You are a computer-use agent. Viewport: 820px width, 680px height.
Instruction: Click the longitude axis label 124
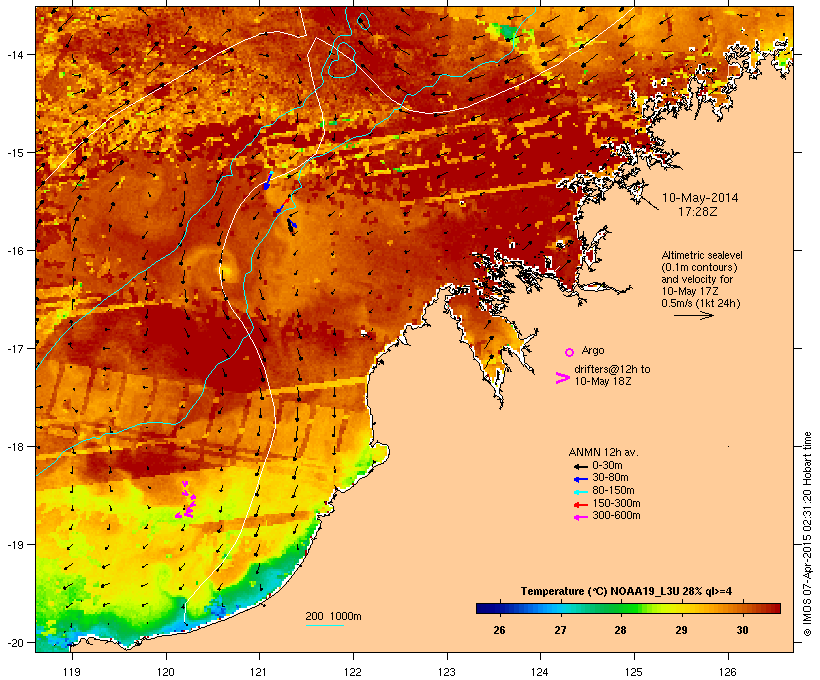click(540, 672)
